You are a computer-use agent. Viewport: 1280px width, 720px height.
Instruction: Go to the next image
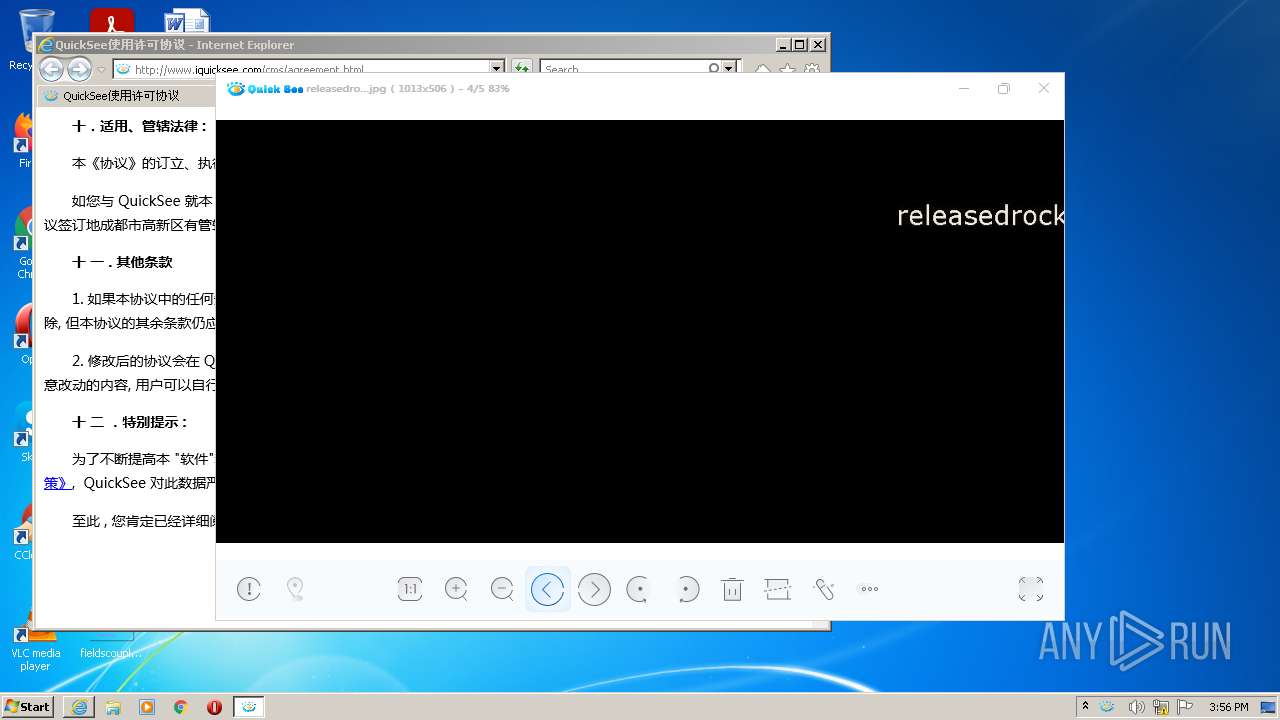pos(594,589)
